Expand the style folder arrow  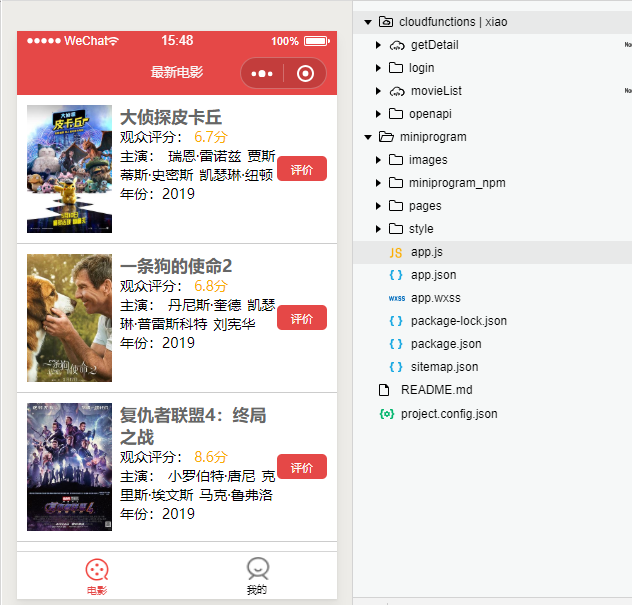point(378,229)
